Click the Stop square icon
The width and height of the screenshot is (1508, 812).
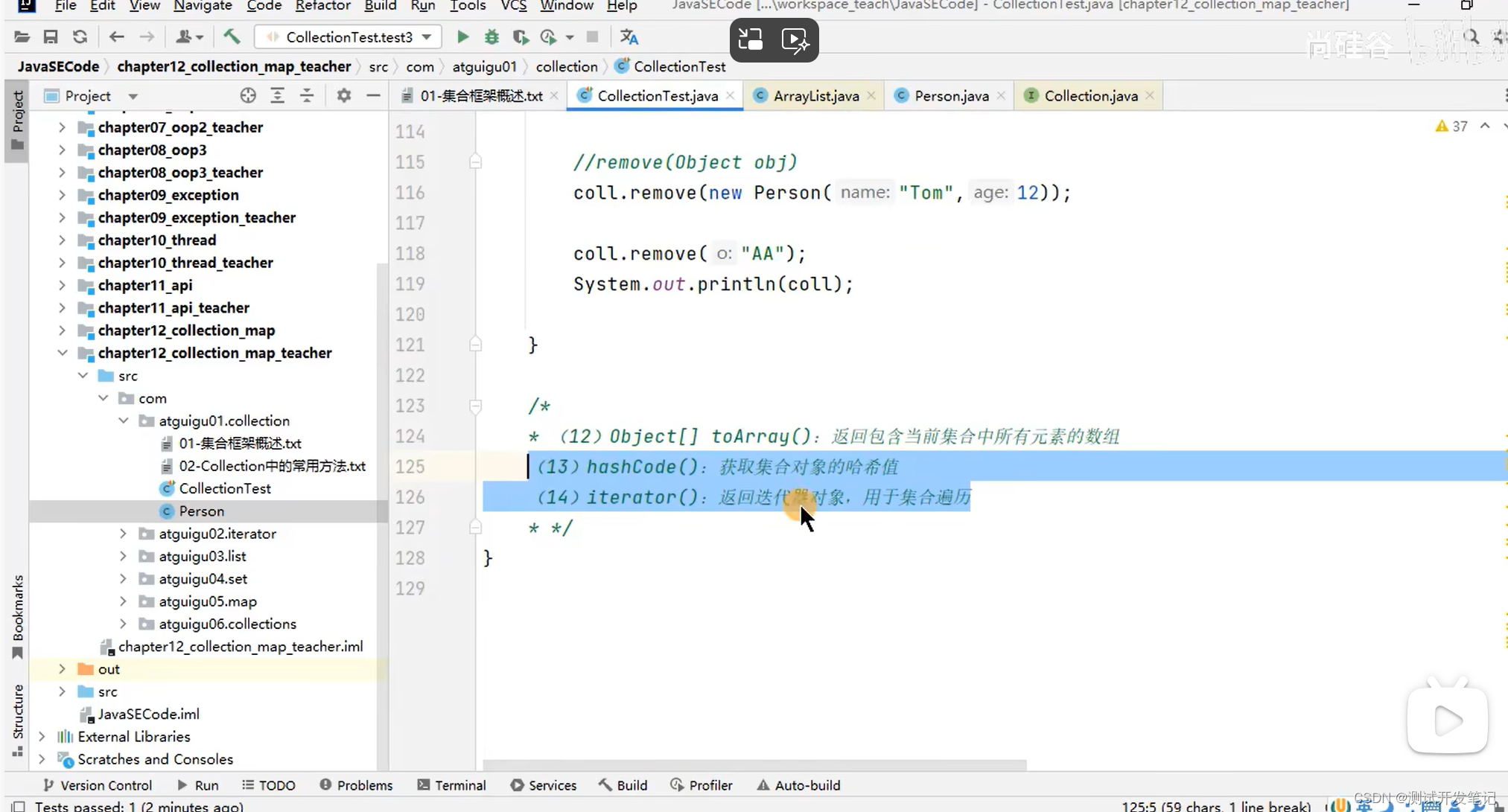[592, 36]
